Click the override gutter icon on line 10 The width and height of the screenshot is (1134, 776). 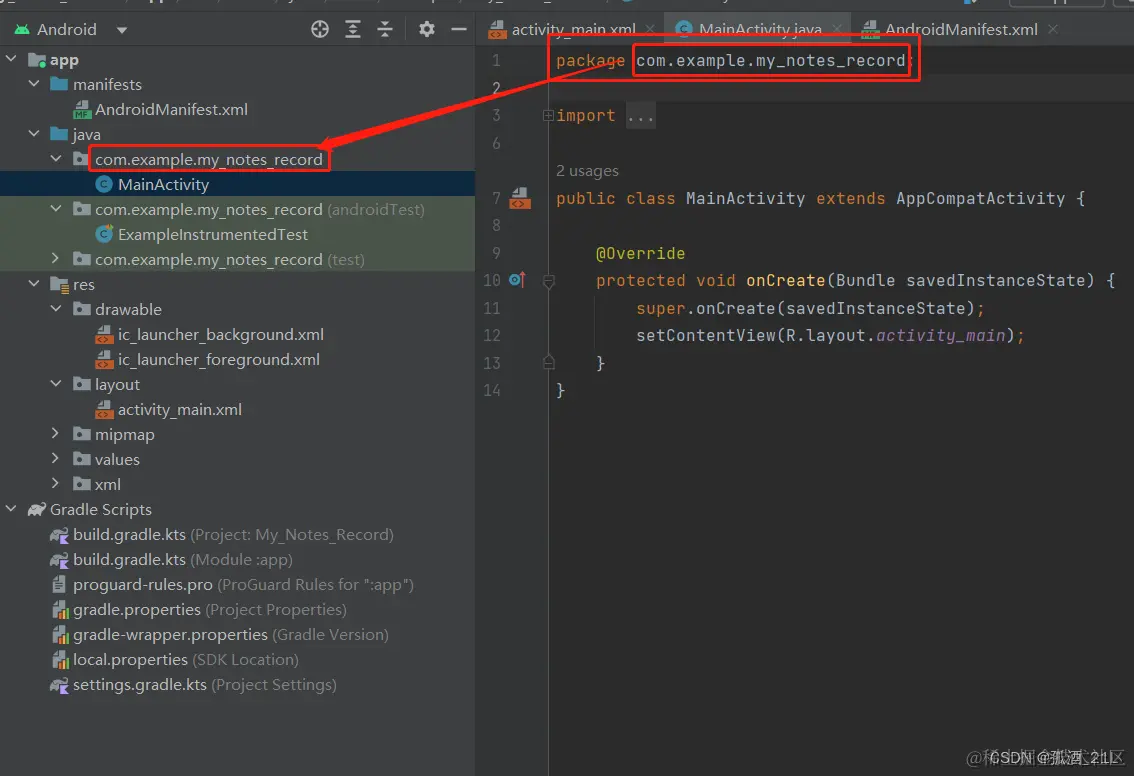click(x=517, y=280)
